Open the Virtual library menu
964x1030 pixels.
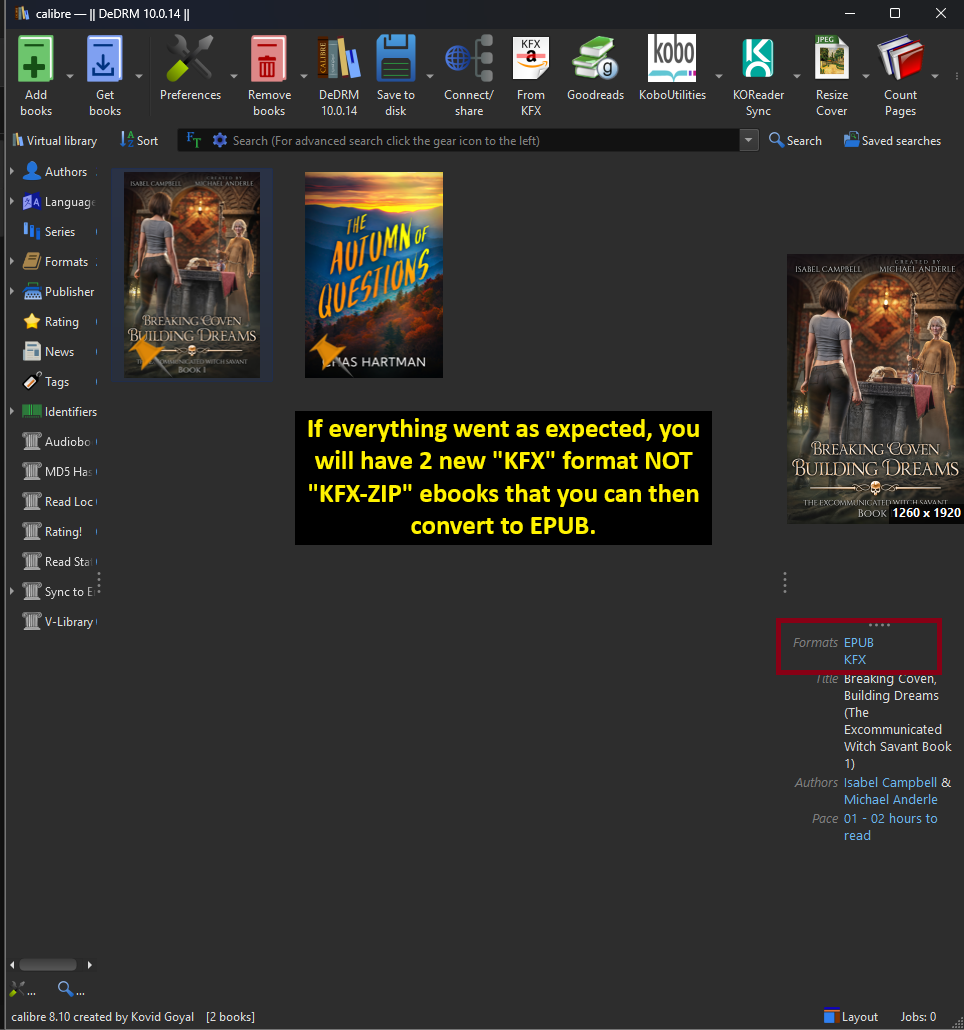(x=54, y=140)
